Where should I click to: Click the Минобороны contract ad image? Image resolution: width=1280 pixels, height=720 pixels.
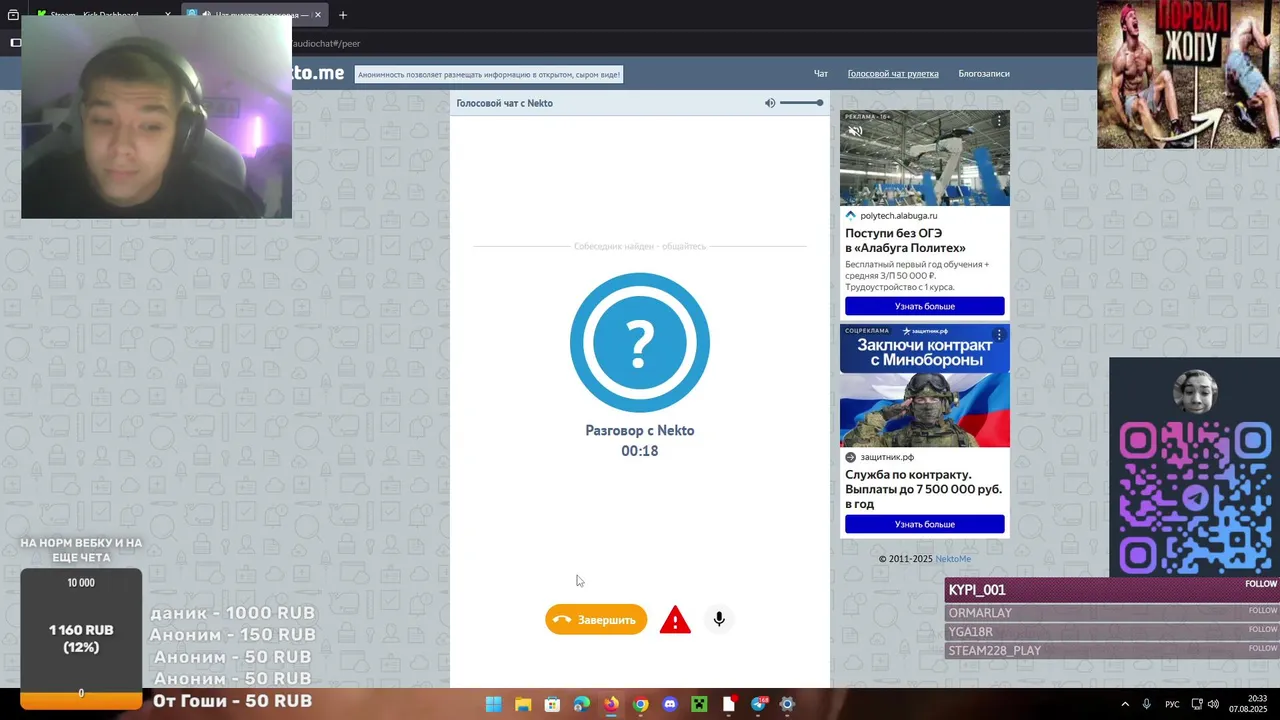tap(925, 386)
